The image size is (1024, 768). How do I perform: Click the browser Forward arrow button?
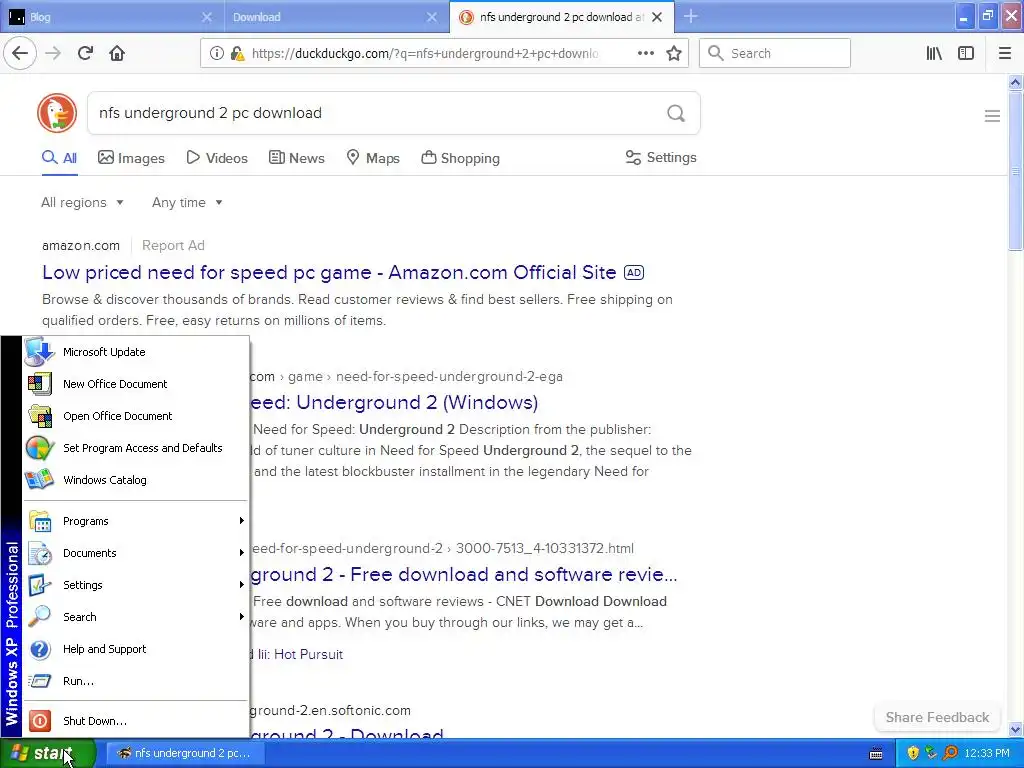point(53,53)
